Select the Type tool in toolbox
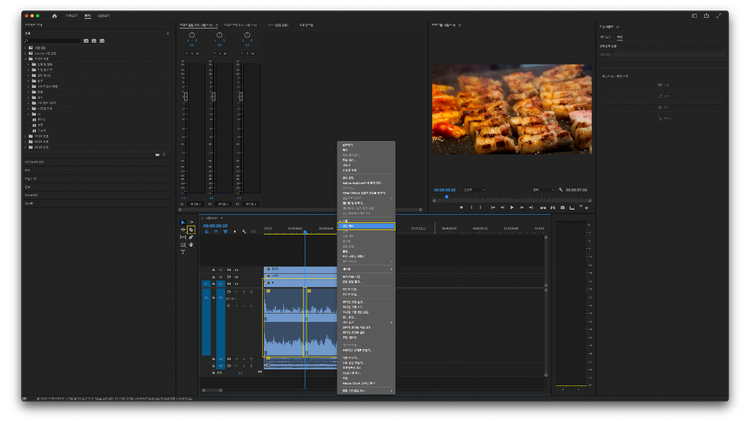Image resolution: width=750 pixels, height=422 pixels. pos(182,251)
